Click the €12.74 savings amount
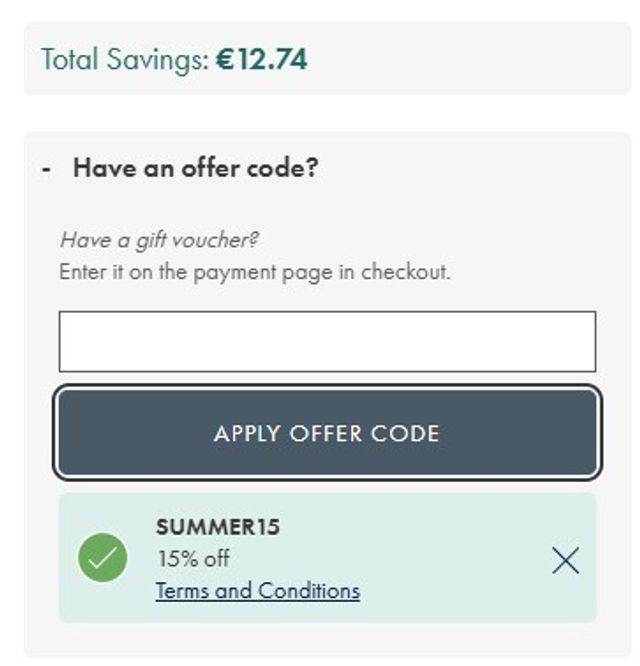 pyautogui.click(x=262, y=59)
